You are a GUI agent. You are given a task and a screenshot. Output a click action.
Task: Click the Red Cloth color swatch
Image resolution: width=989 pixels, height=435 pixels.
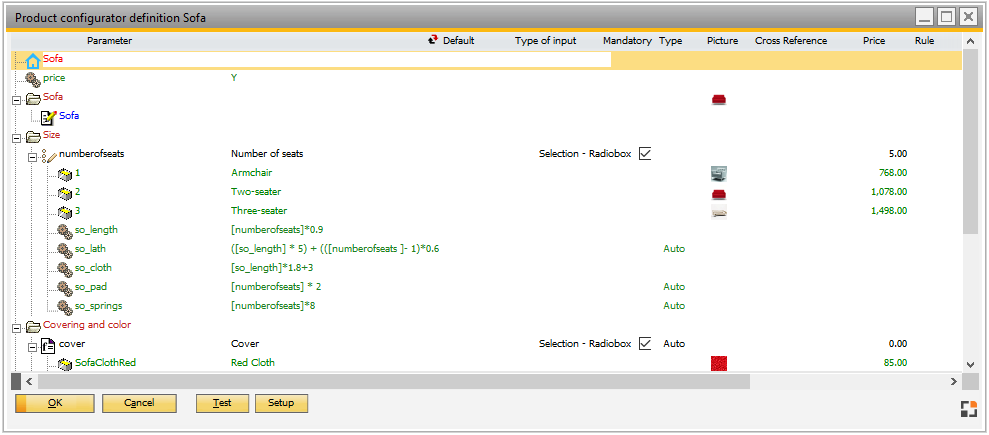click(x=718, y=363)
